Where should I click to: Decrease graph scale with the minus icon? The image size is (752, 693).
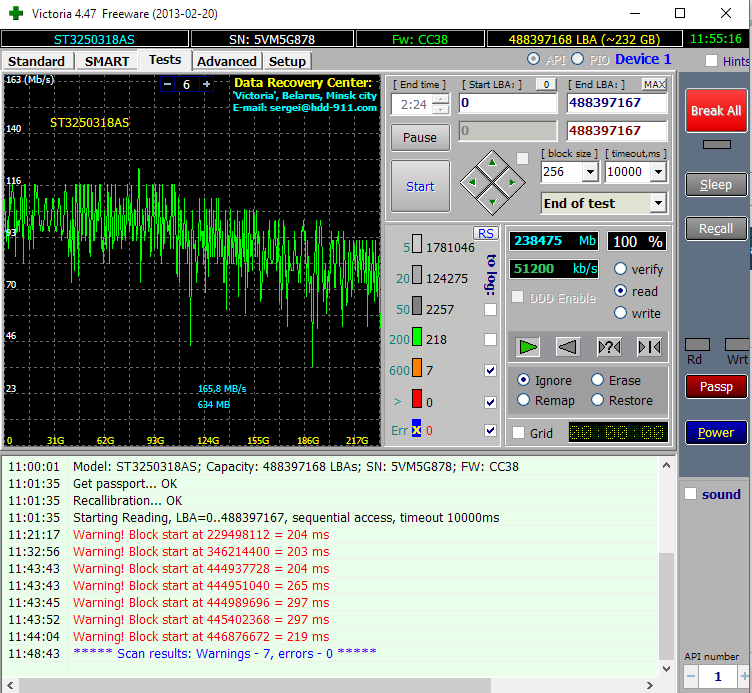(x=166, y=85)
